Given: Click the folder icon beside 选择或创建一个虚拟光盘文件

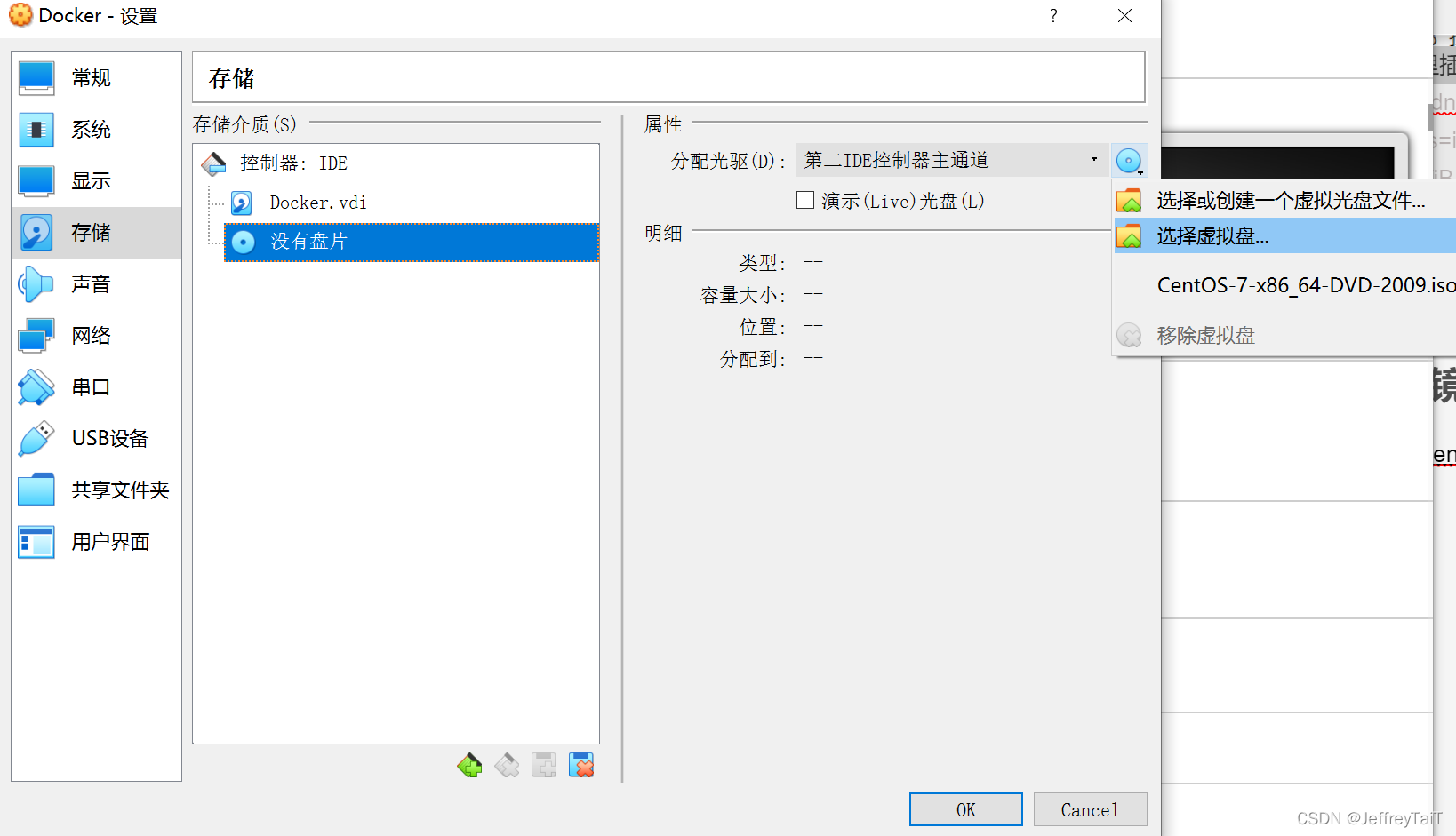Looking at the screenshot, I should point(1129,201).
